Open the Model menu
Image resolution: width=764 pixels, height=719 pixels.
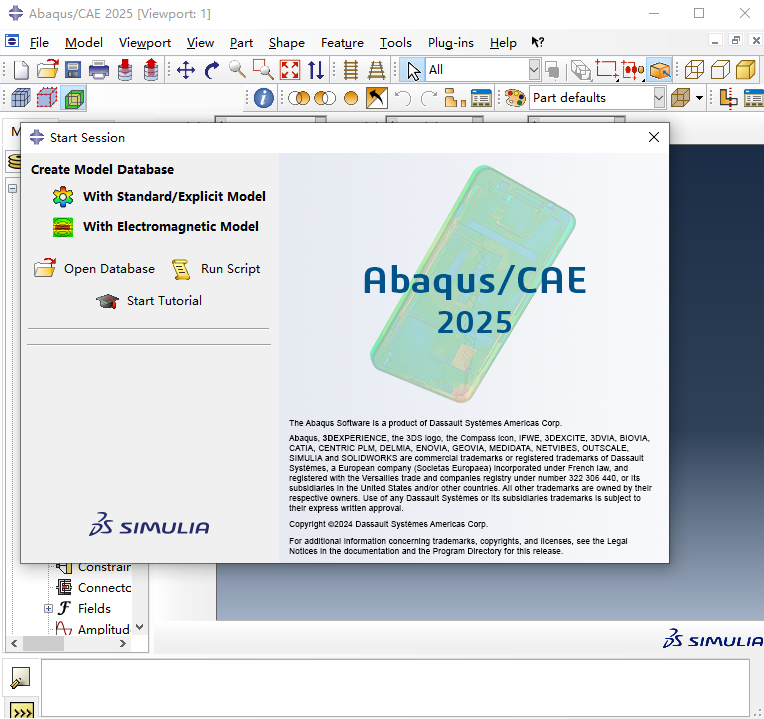(x=84, y=43)
